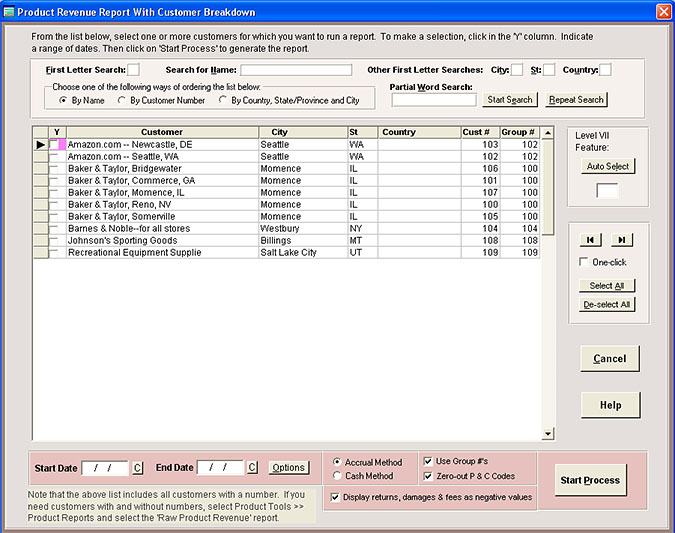Click the Partial Word Search field
The width and height of the screenshot is (675, 533).
433,99
